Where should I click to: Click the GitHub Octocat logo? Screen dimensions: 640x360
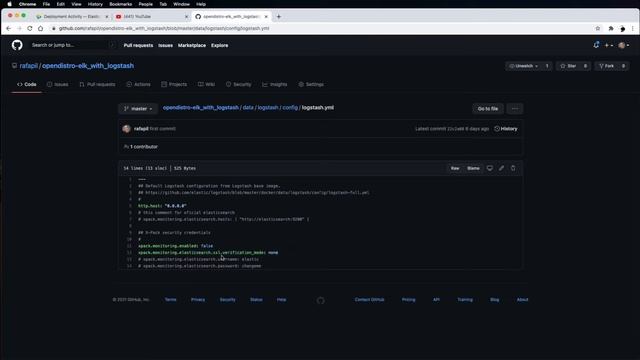[17, 45]
